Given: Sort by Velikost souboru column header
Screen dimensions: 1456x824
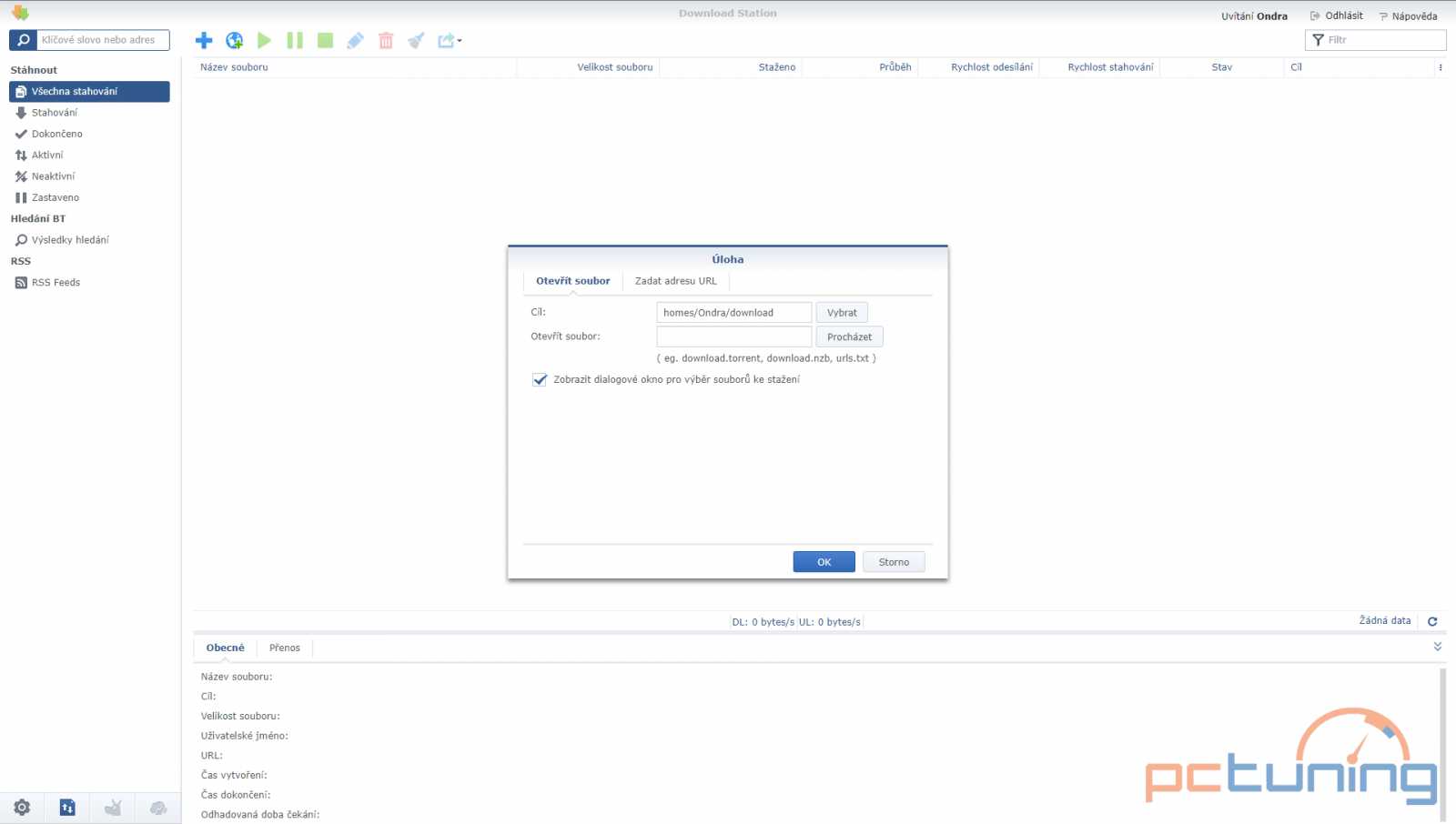Looking at the screenshot, I should [x=588, y=67].
